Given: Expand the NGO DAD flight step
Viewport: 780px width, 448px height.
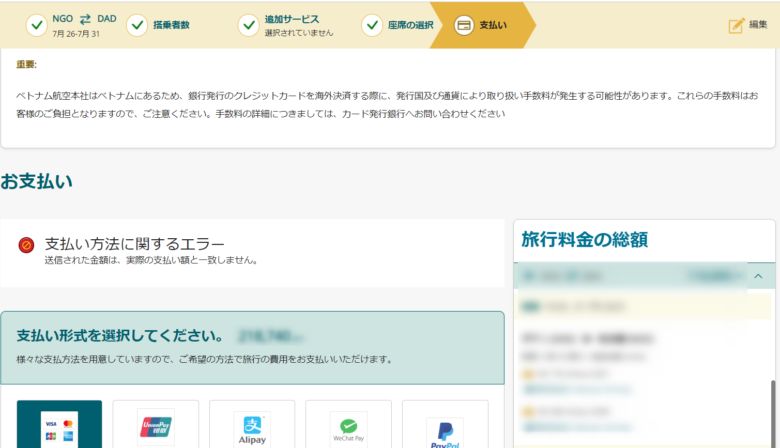Looking at the screenshot, I should [x=76, y=25].
